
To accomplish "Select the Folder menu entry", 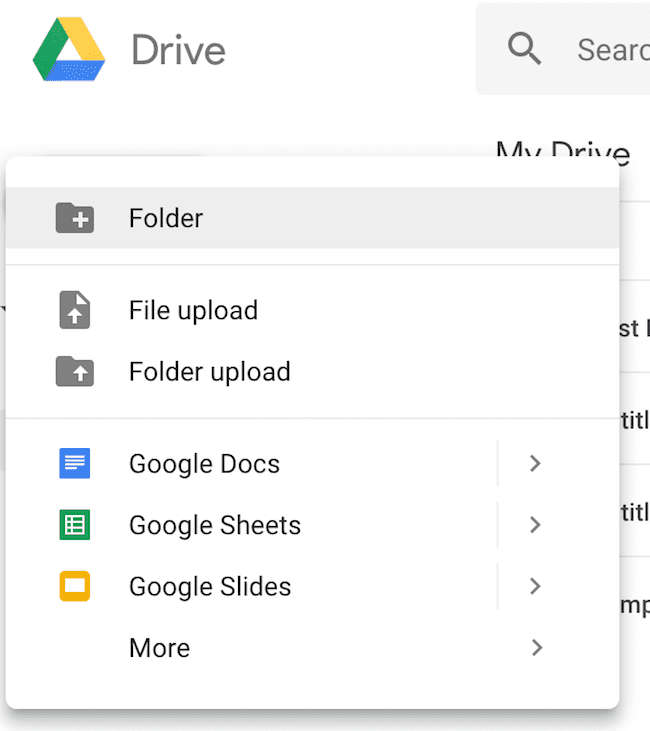I will click(312, 218).
